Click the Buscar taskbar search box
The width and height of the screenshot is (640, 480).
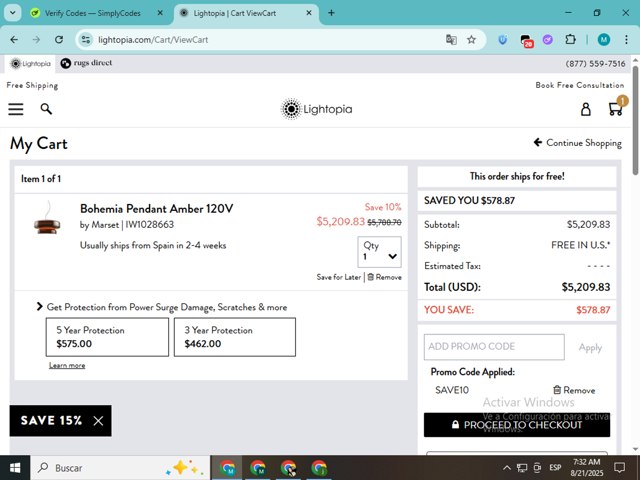tap(120, 468)
